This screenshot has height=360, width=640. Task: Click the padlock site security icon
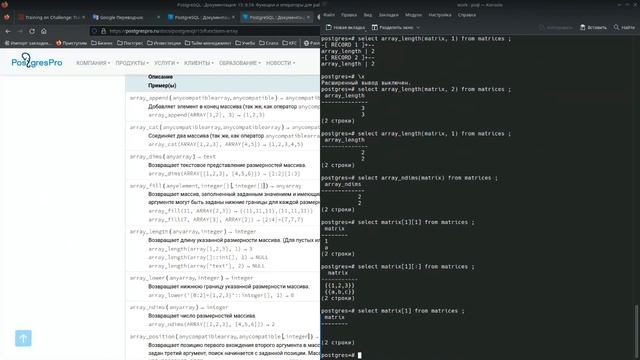(x=103, y=31)
